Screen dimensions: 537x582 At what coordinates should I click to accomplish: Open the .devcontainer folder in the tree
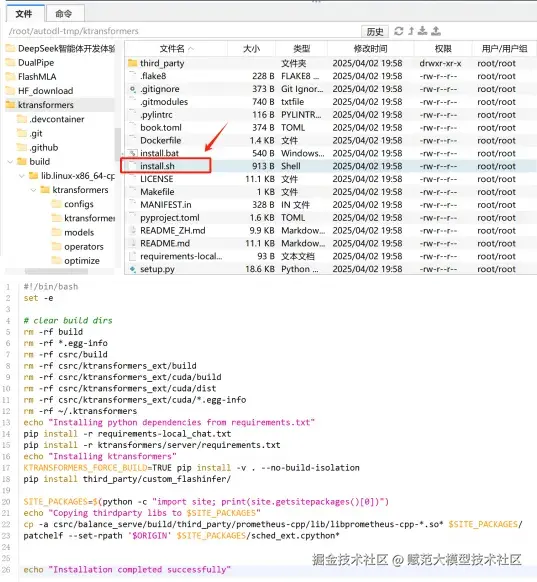tap(57, 119)
